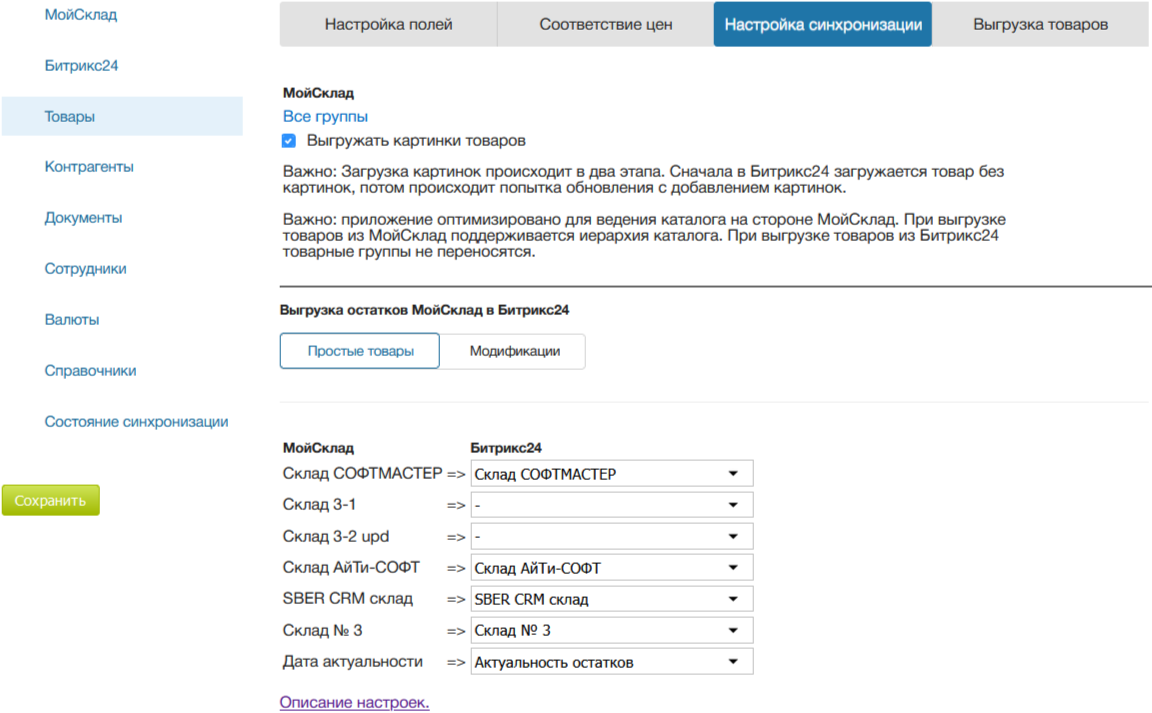Open the 'Настройка полей' tab
1152x713 pixels.
(x=388, y=24)
